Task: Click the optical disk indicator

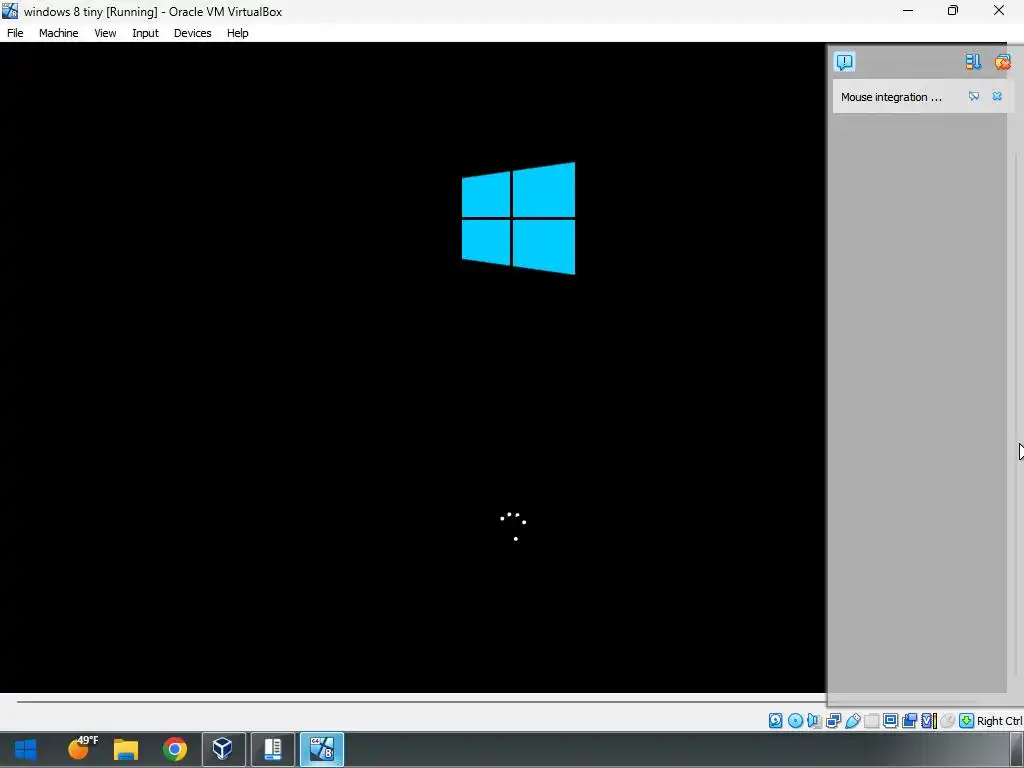Action: 795,720
